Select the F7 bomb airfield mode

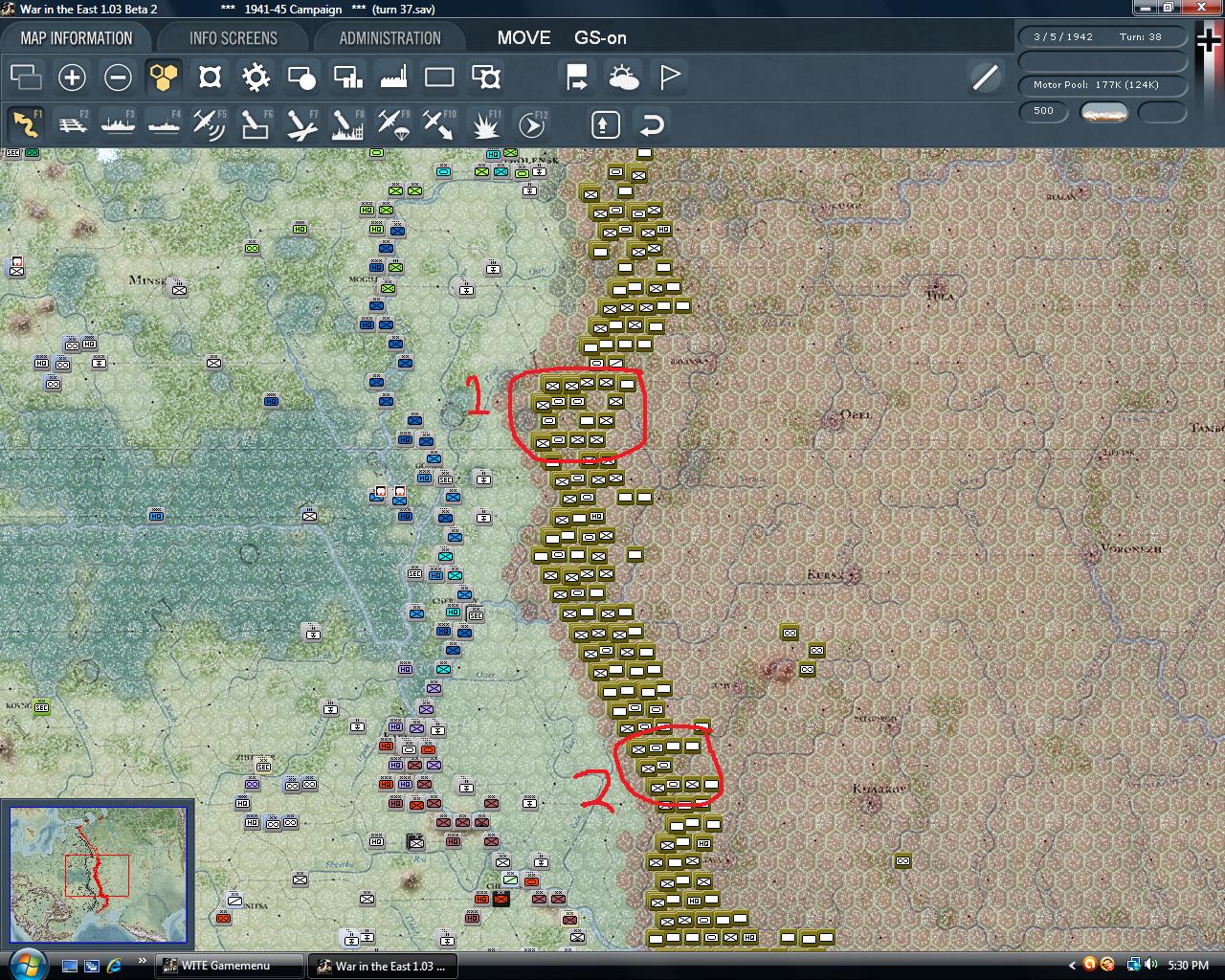[x=301, y=124]
